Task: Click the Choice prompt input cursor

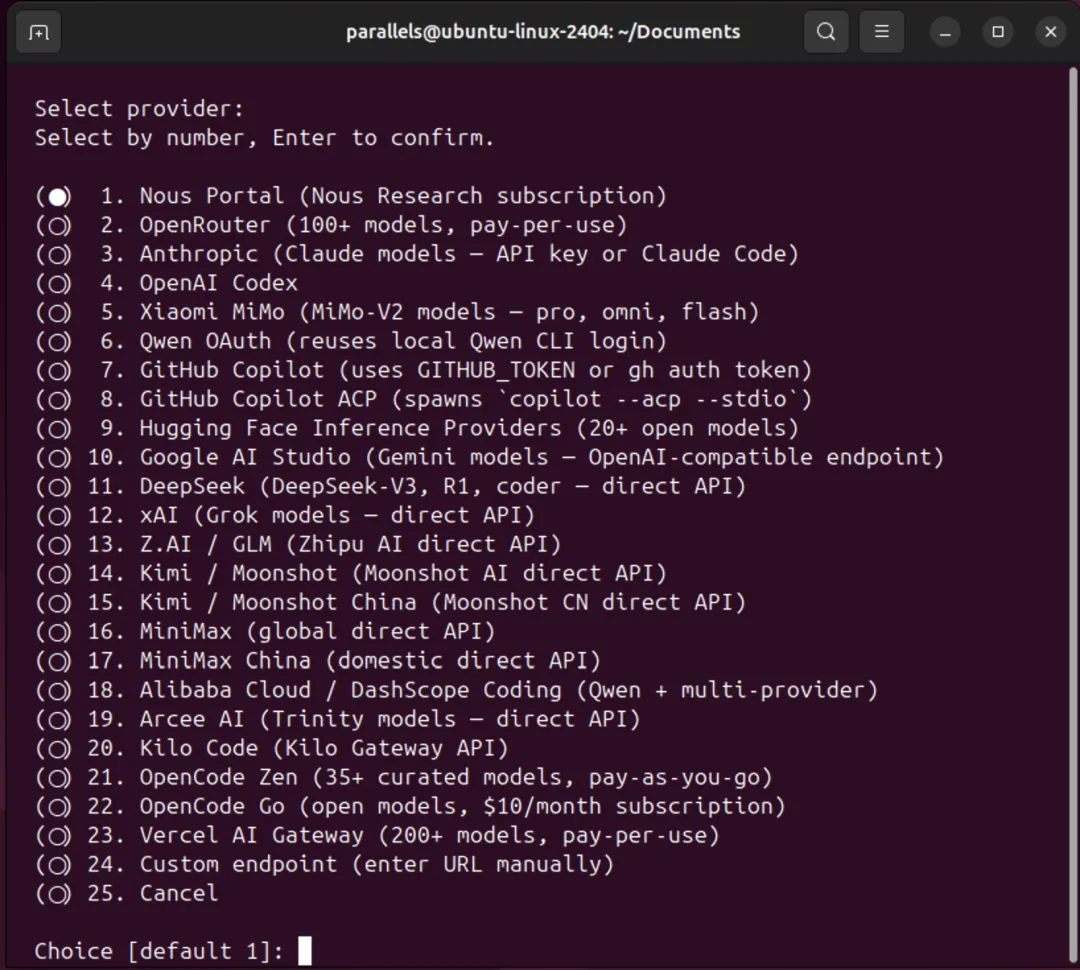Action: [x=305, y=951]
